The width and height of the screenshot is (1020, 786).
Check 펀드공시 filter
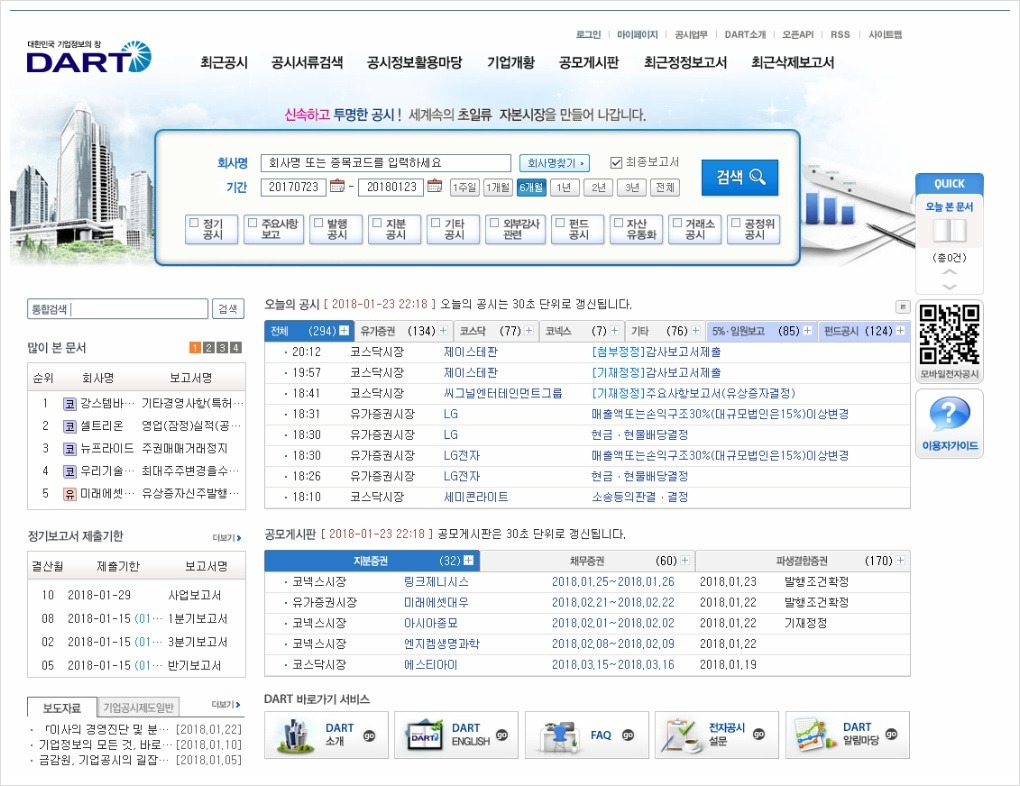click(559, 223)
